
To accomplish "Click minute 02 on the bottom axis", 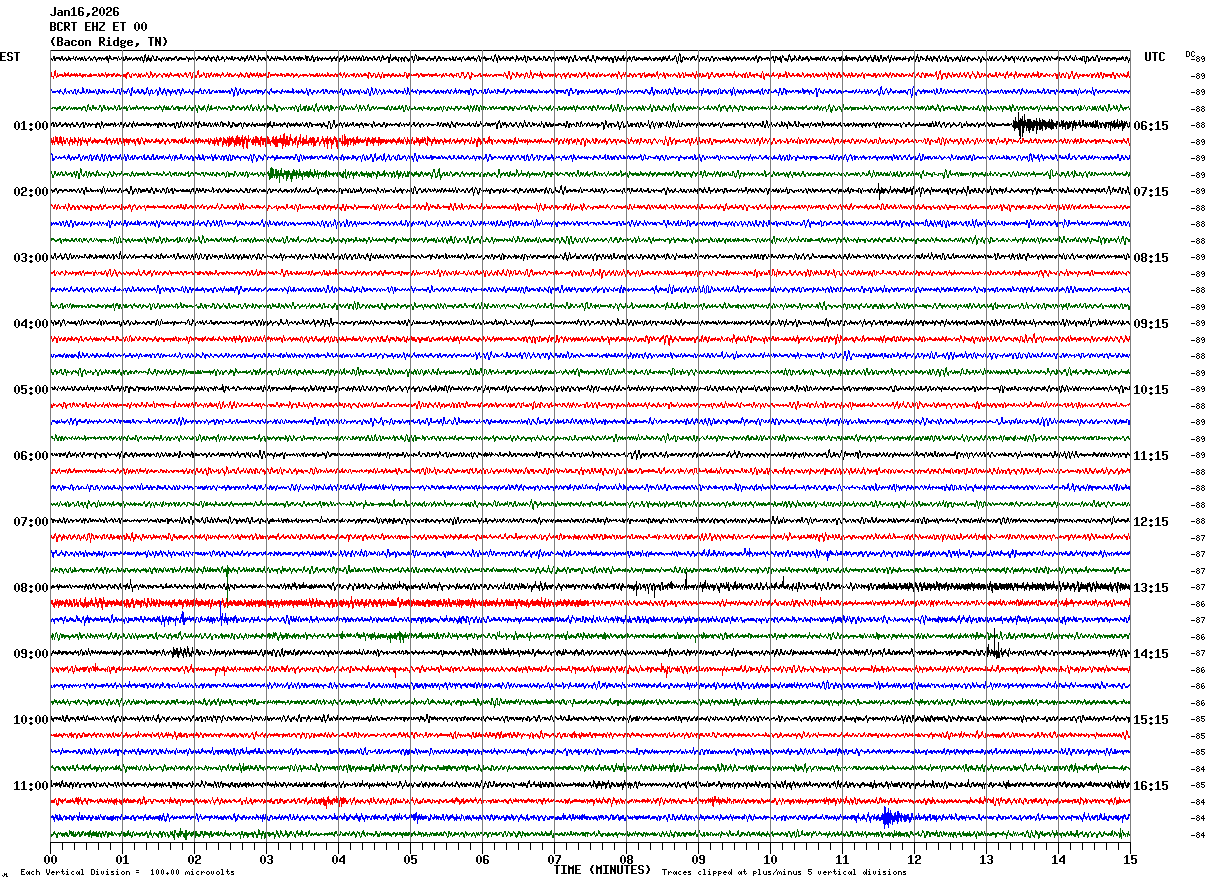I will coord(194,859).
